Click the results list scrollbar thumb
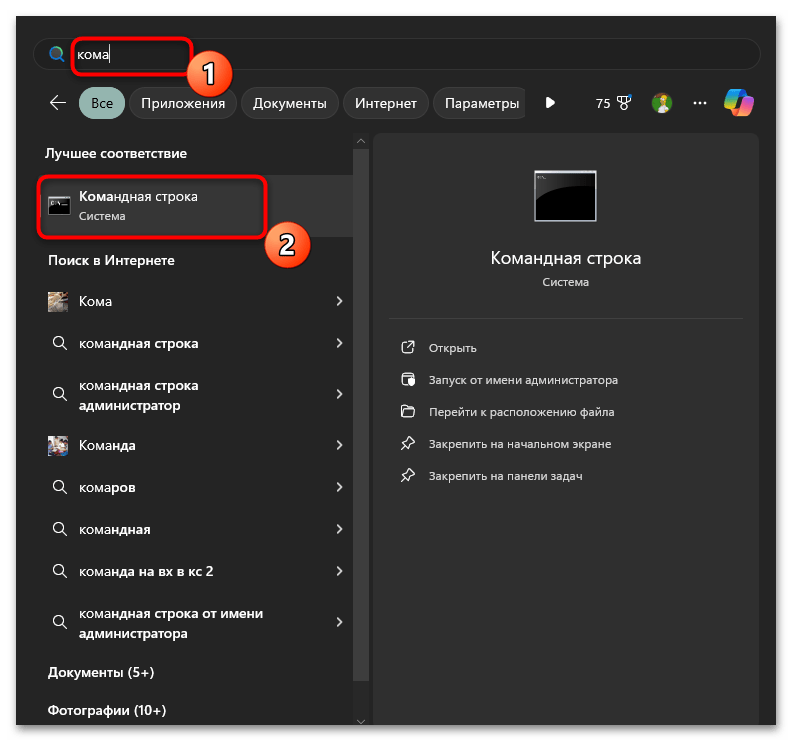This screenshot has height=741, width=792. pos(361,414)
